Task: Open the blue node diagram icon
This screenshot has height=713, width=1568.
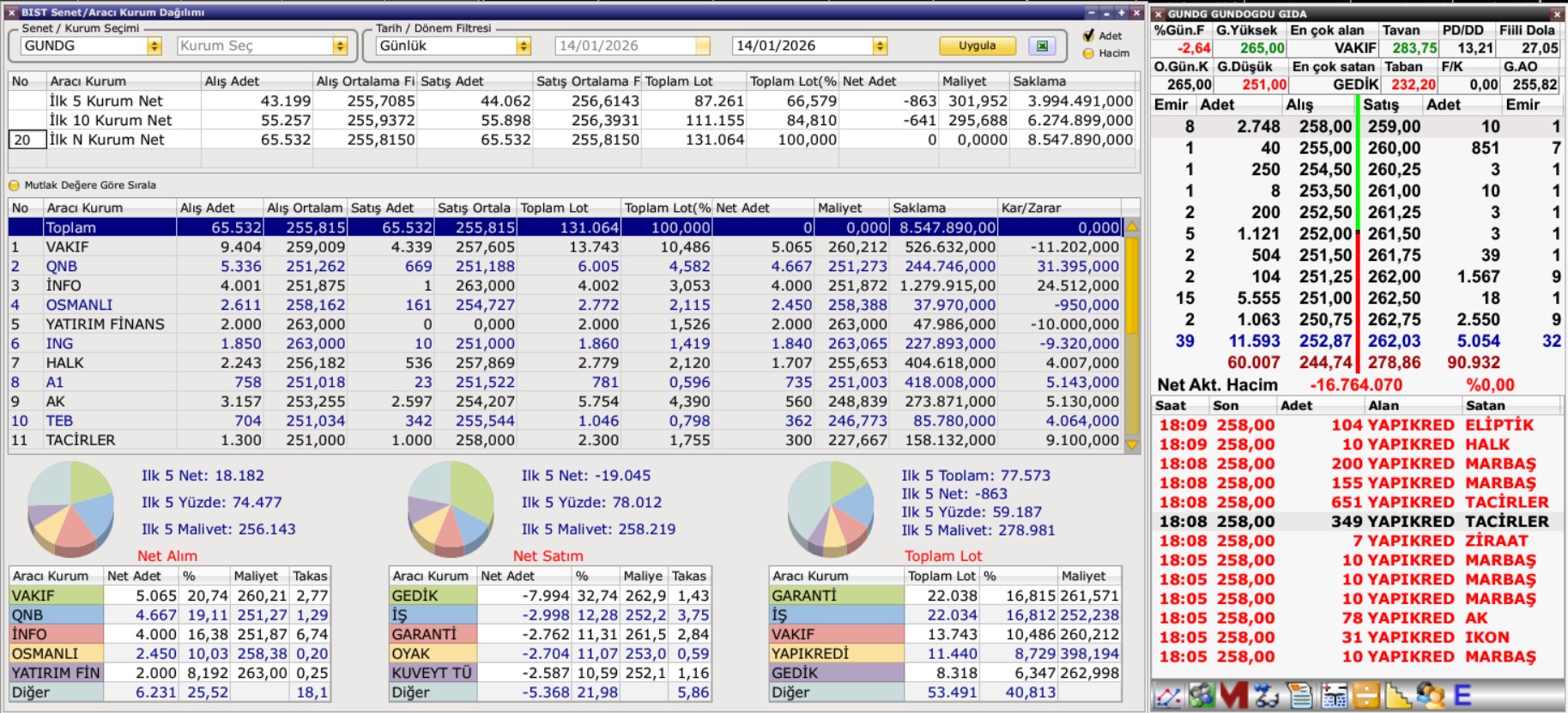Action: 1267,695
